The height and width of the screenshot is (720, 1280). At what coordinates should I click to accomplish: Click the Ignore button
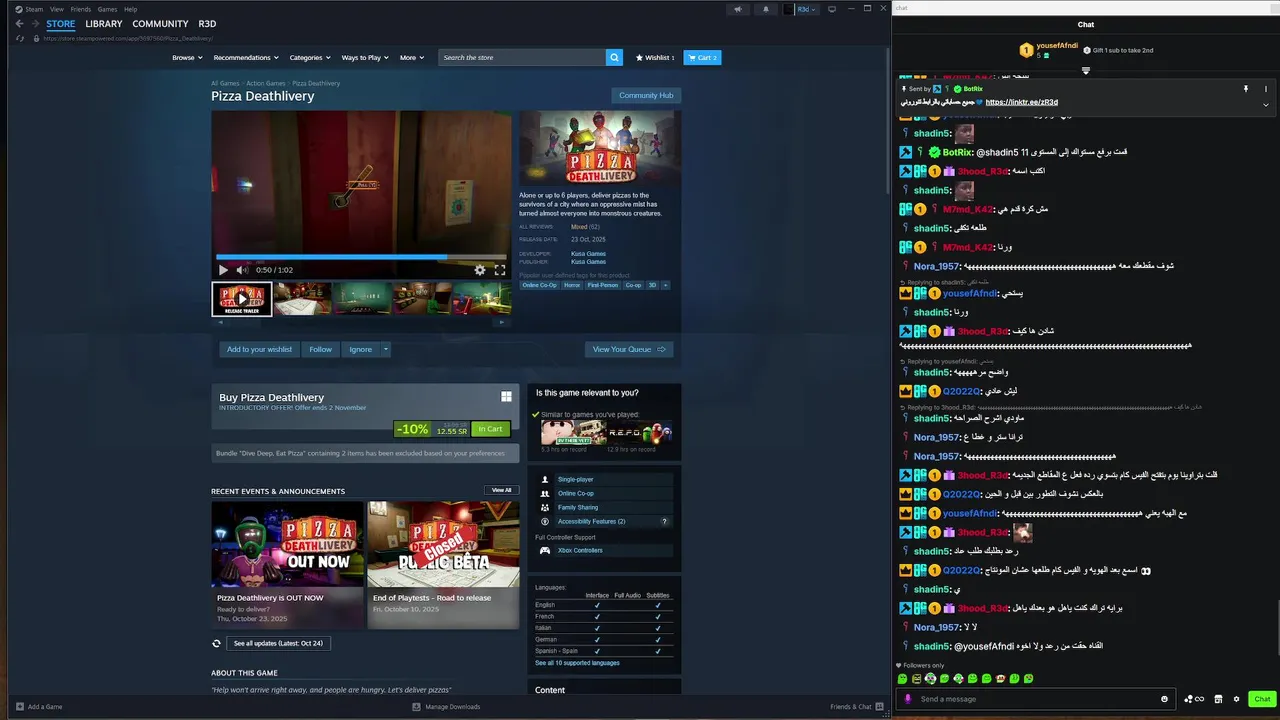click(361, 349)
